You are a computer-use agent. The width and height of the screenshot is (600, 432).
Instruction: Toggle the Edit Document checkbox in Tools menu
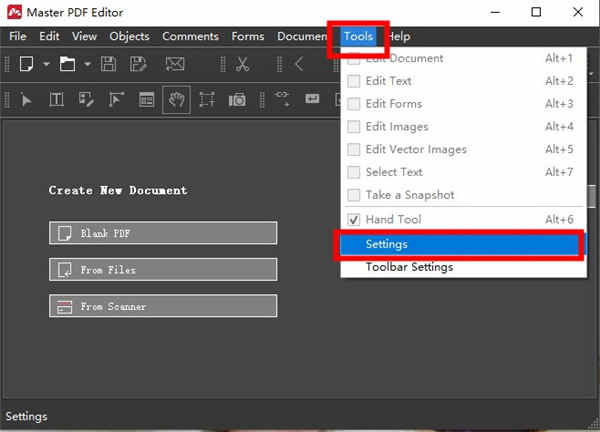tap(354, 59)
